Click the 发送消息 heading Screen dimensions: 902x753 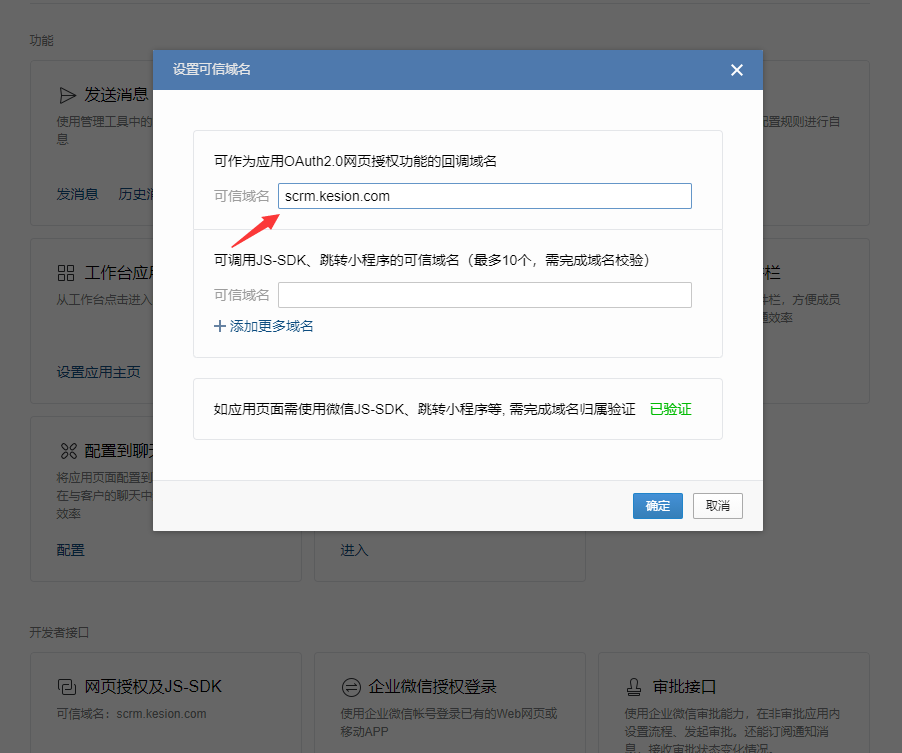coord(116,95)
